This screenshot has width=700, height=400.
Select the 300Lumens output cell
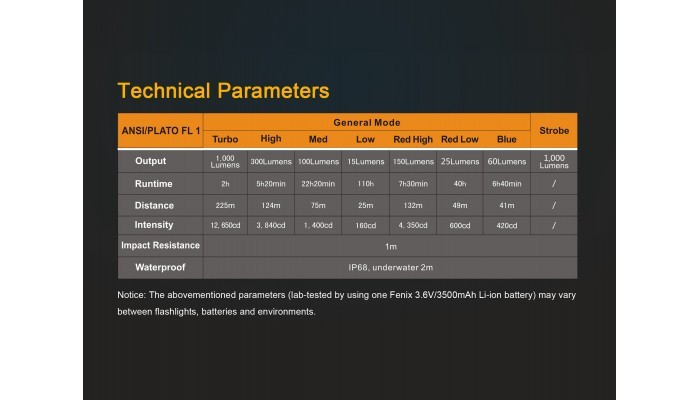click(271, 162)
